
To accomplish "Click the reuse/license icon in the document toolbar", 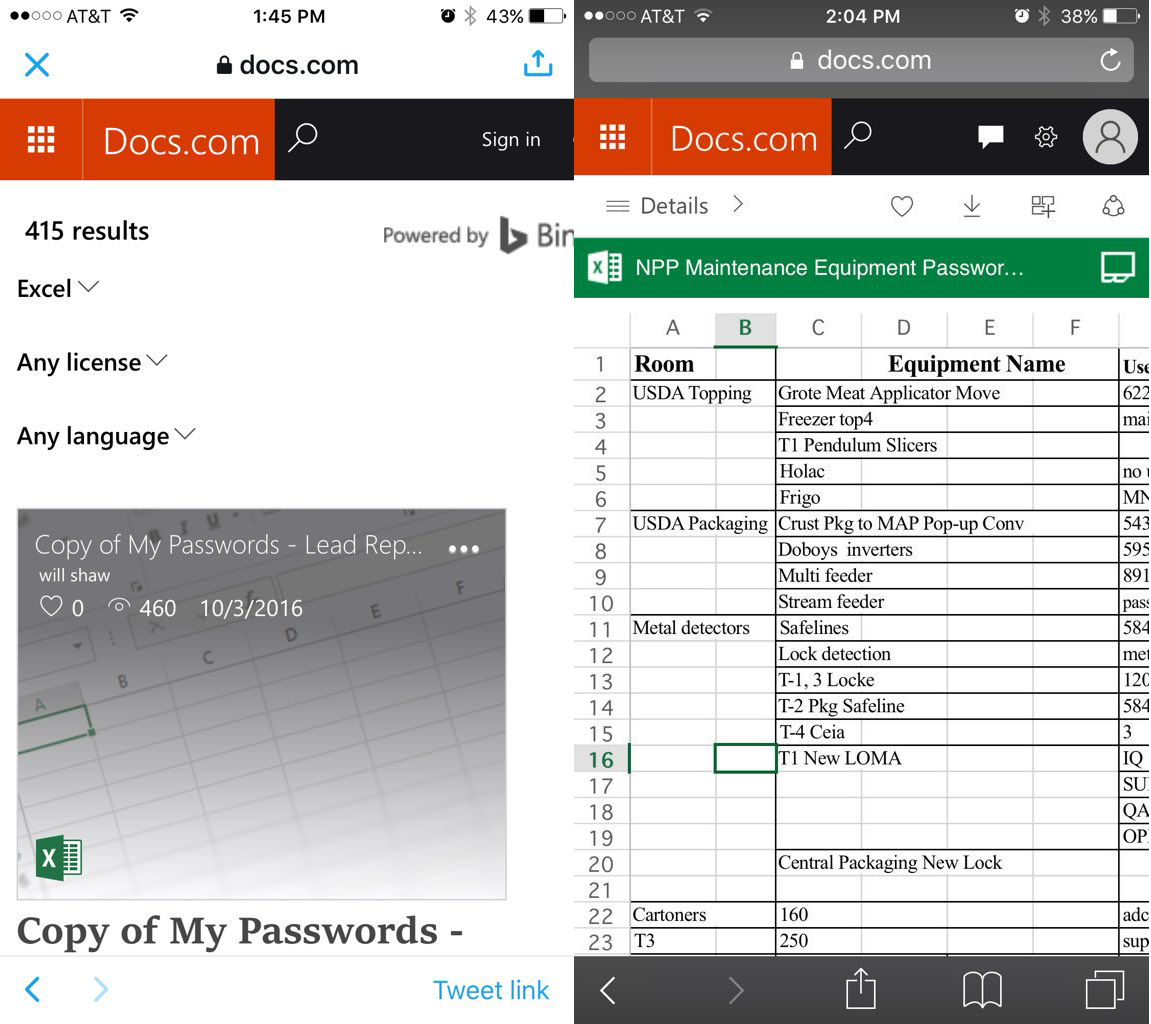I will [1113, 206].
